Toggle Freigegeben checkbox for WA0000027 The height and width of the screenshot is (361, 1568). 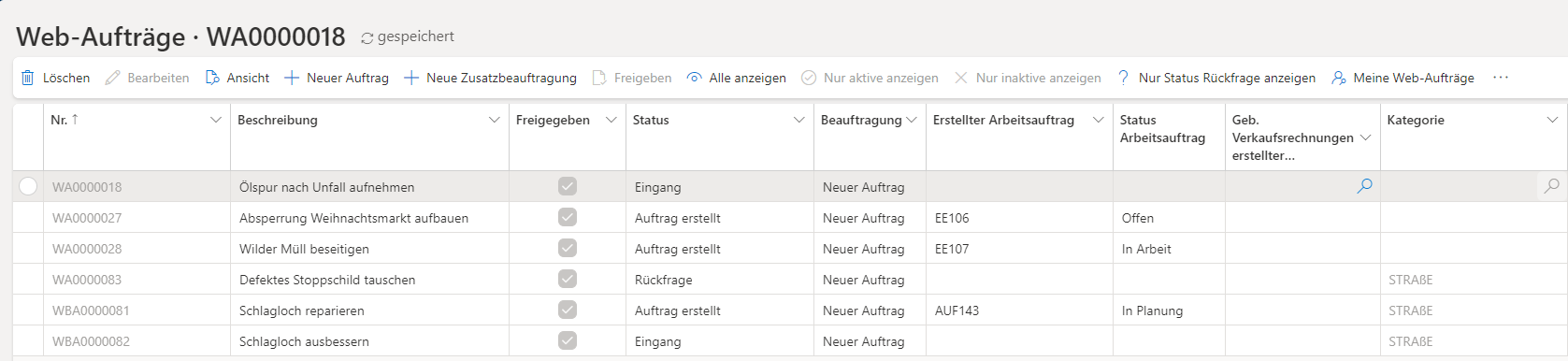pyautogui.click(x=568, y=217)
